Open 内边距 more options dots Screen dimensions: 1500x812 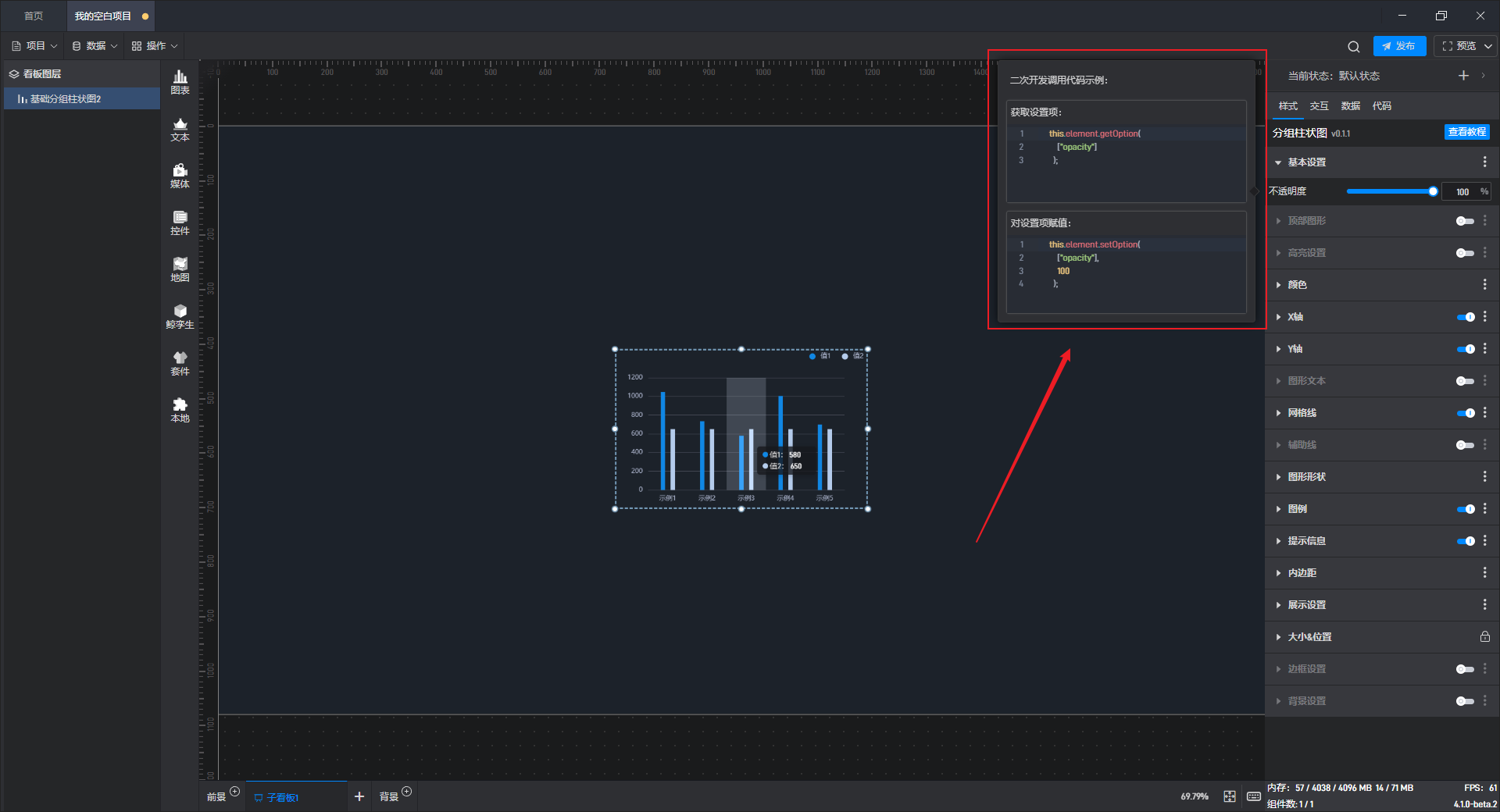click(x=1484, y=572)
